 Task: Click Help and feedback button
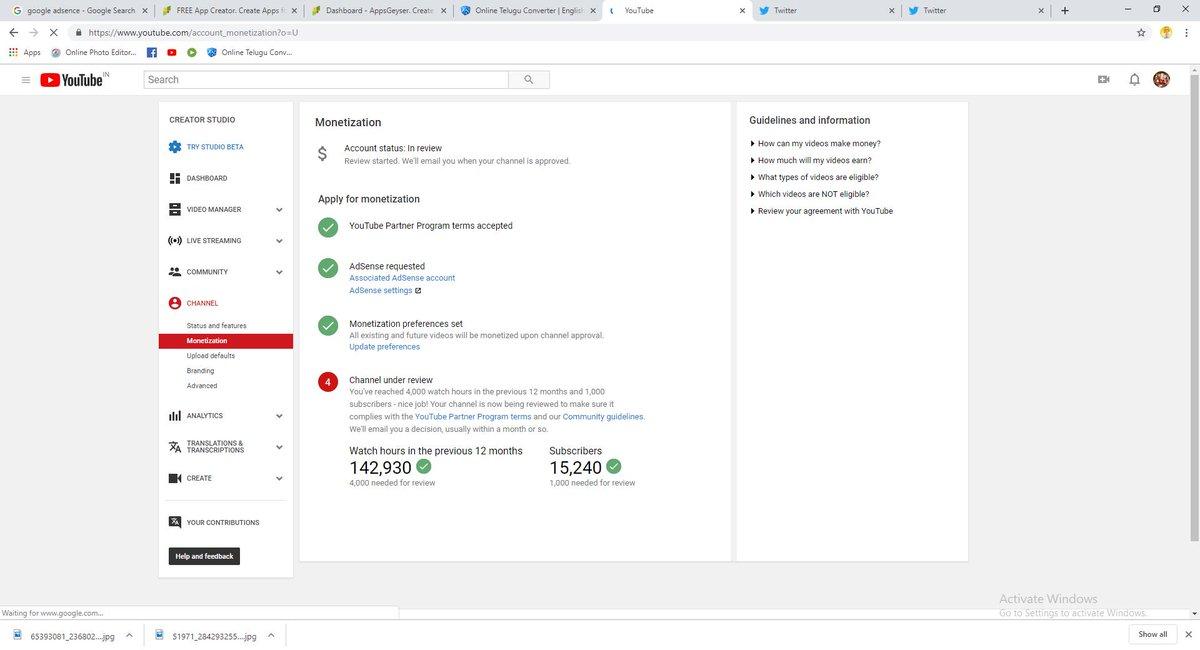tap(204, 556)
